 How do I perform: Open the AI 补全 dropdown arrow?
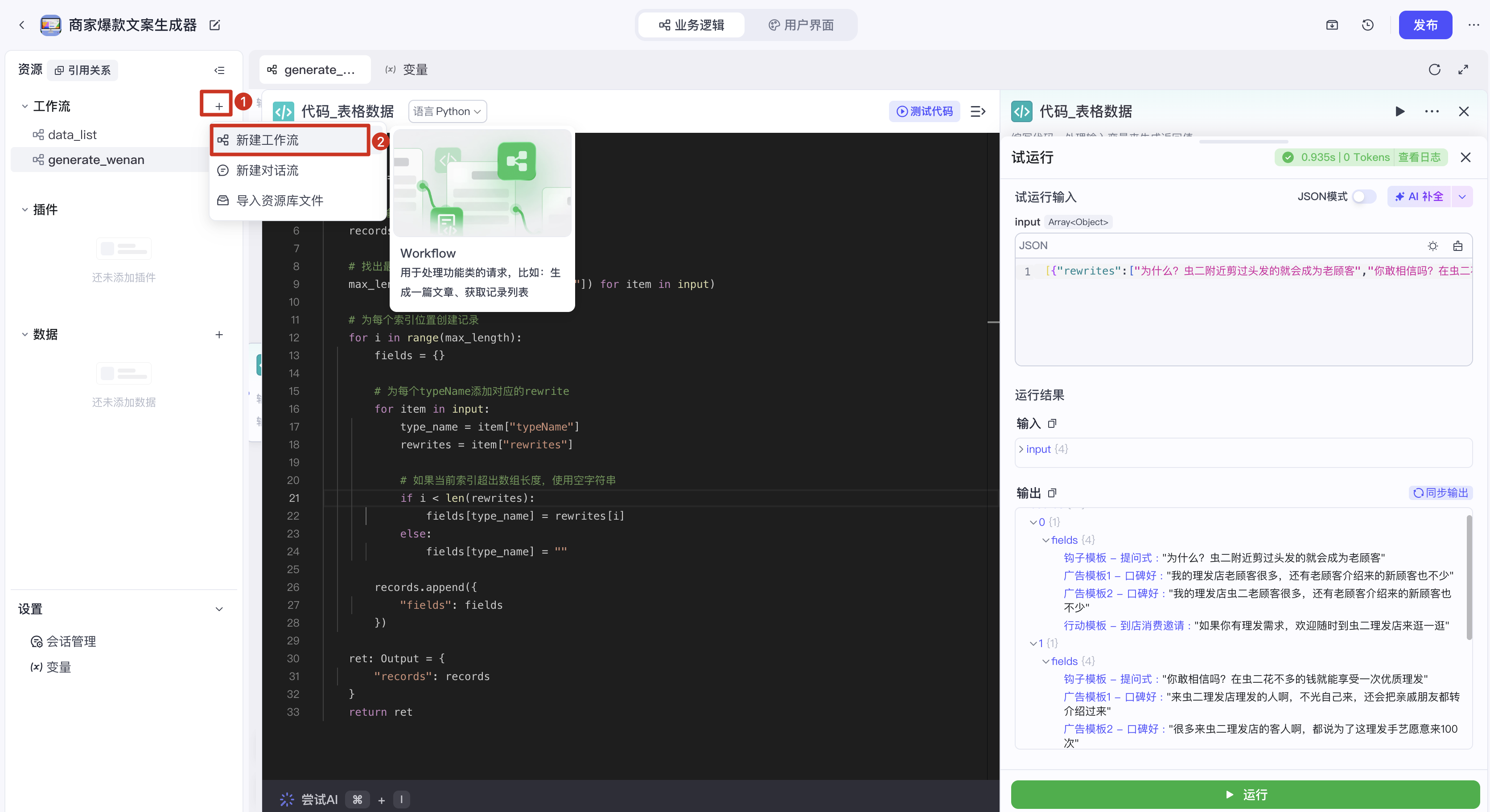click(1461, 197)
